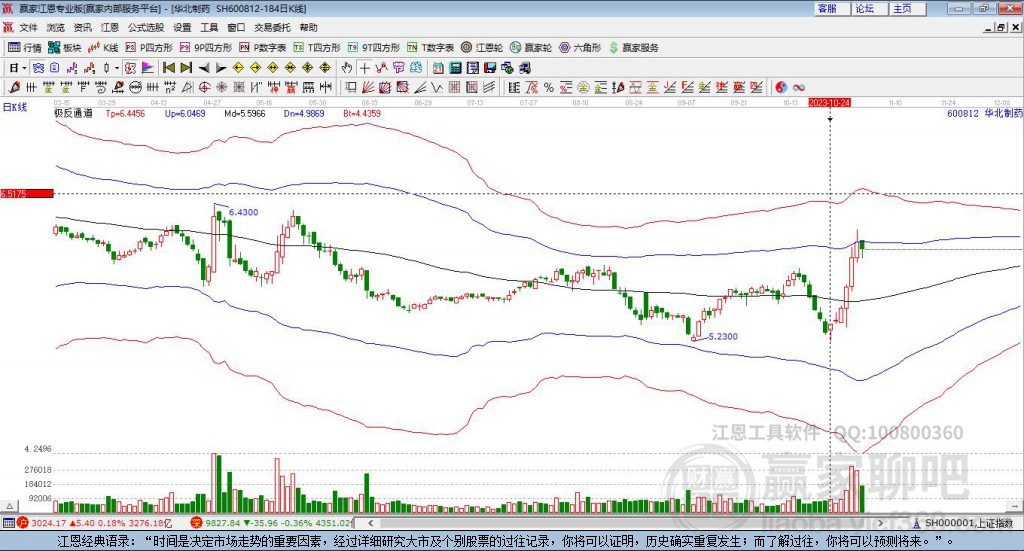The height and width of the screenshot is (551, 1024).
Task: Select the red pencil drawing tool
Action: click(14, 87)
